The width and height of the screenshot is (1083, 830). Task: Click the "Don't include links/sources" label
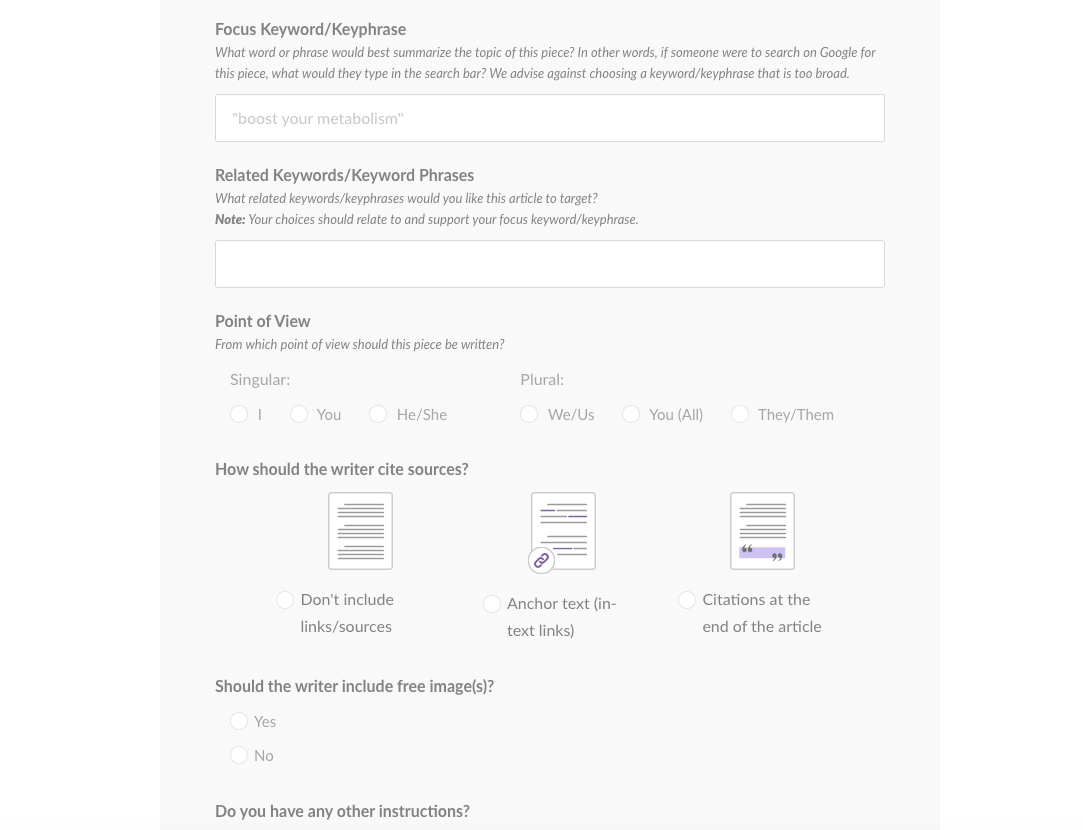[x=347, y=613]
